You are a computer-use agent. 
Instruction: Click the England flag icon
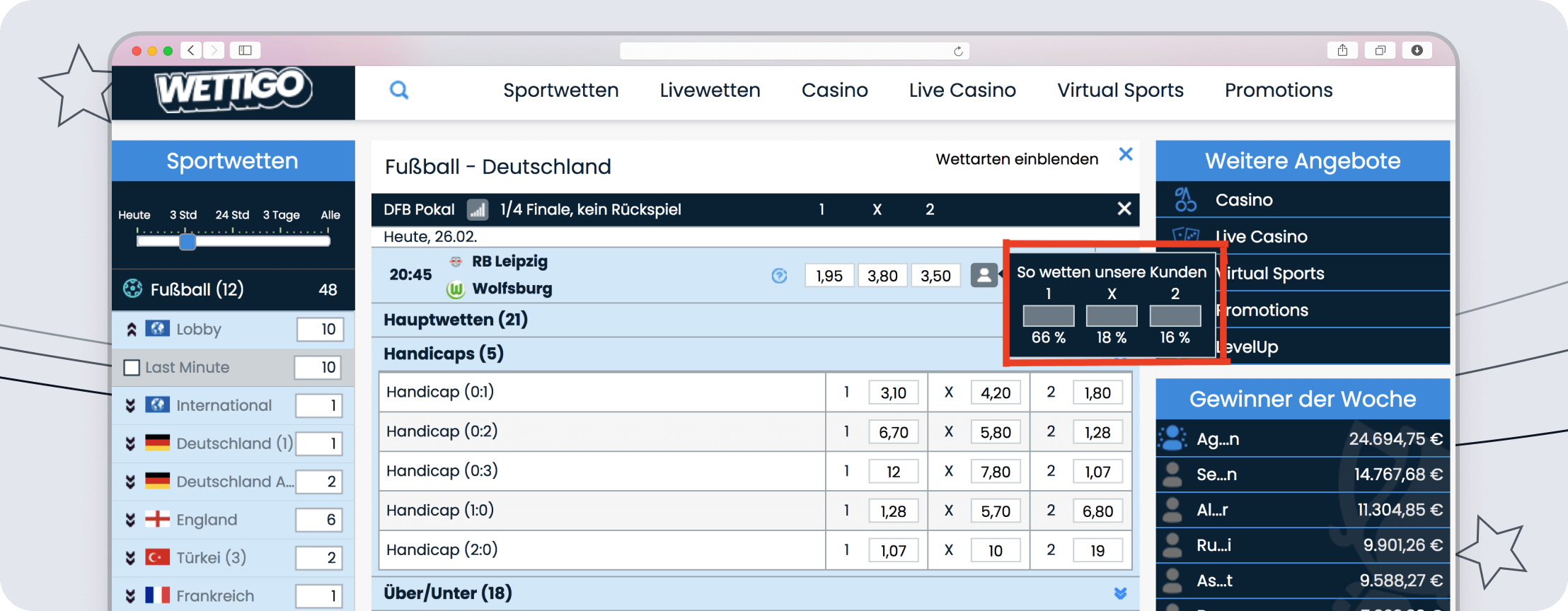coord(157,519)
